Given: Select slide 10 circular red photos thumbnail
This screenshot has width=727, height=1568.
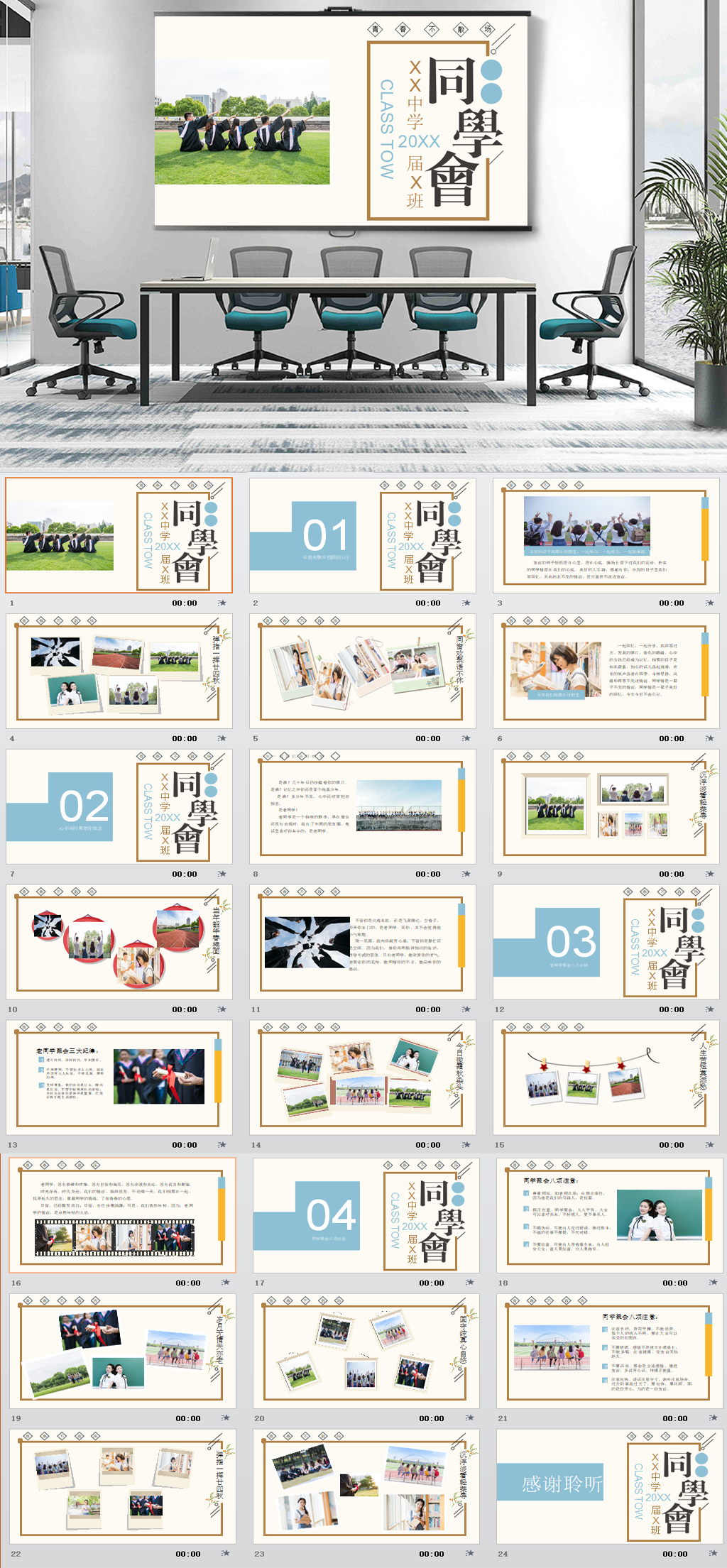Looking at the screenshot, I should coord(119,942).
